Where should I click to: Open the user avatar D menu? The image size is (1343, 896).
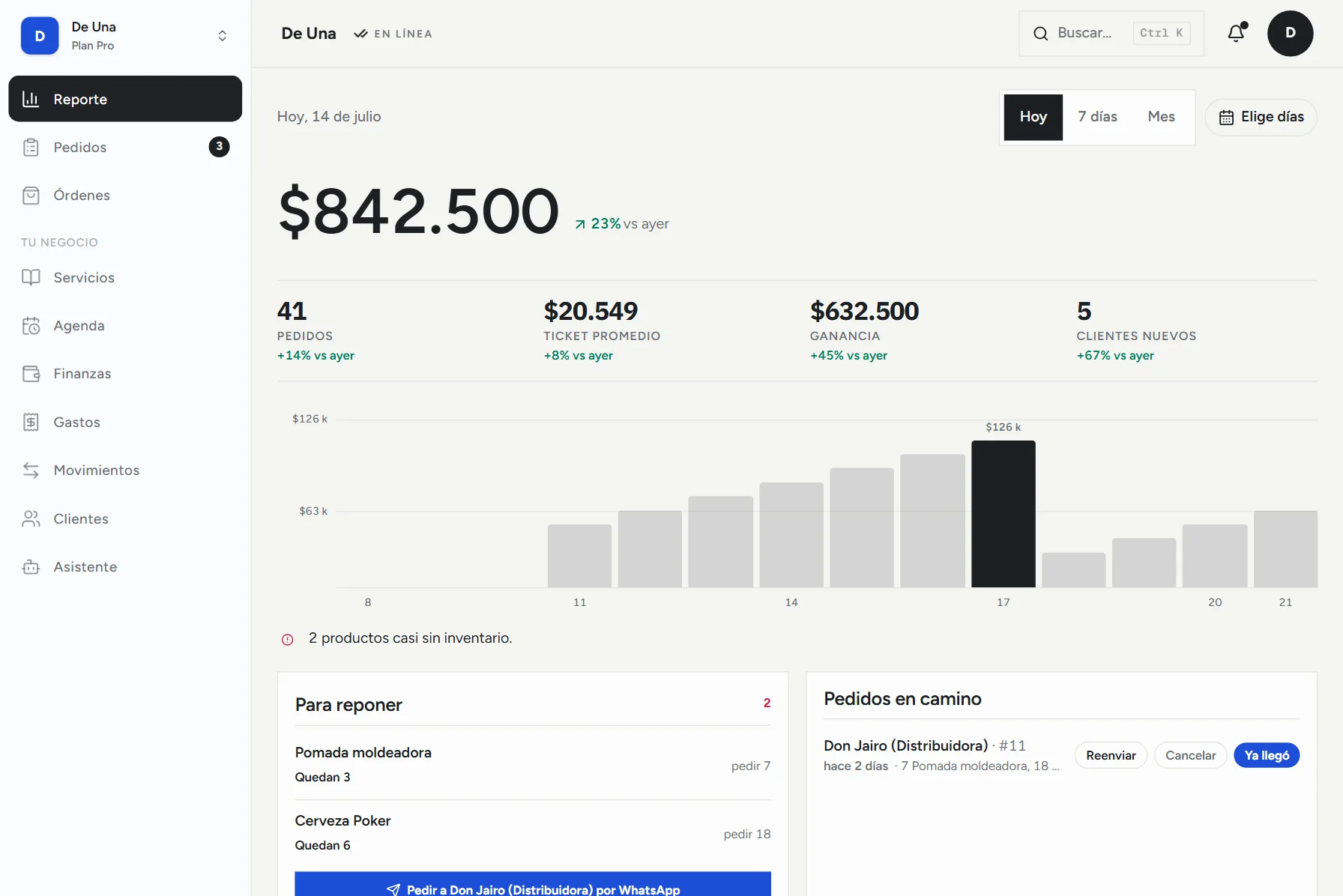point(1290,33)
